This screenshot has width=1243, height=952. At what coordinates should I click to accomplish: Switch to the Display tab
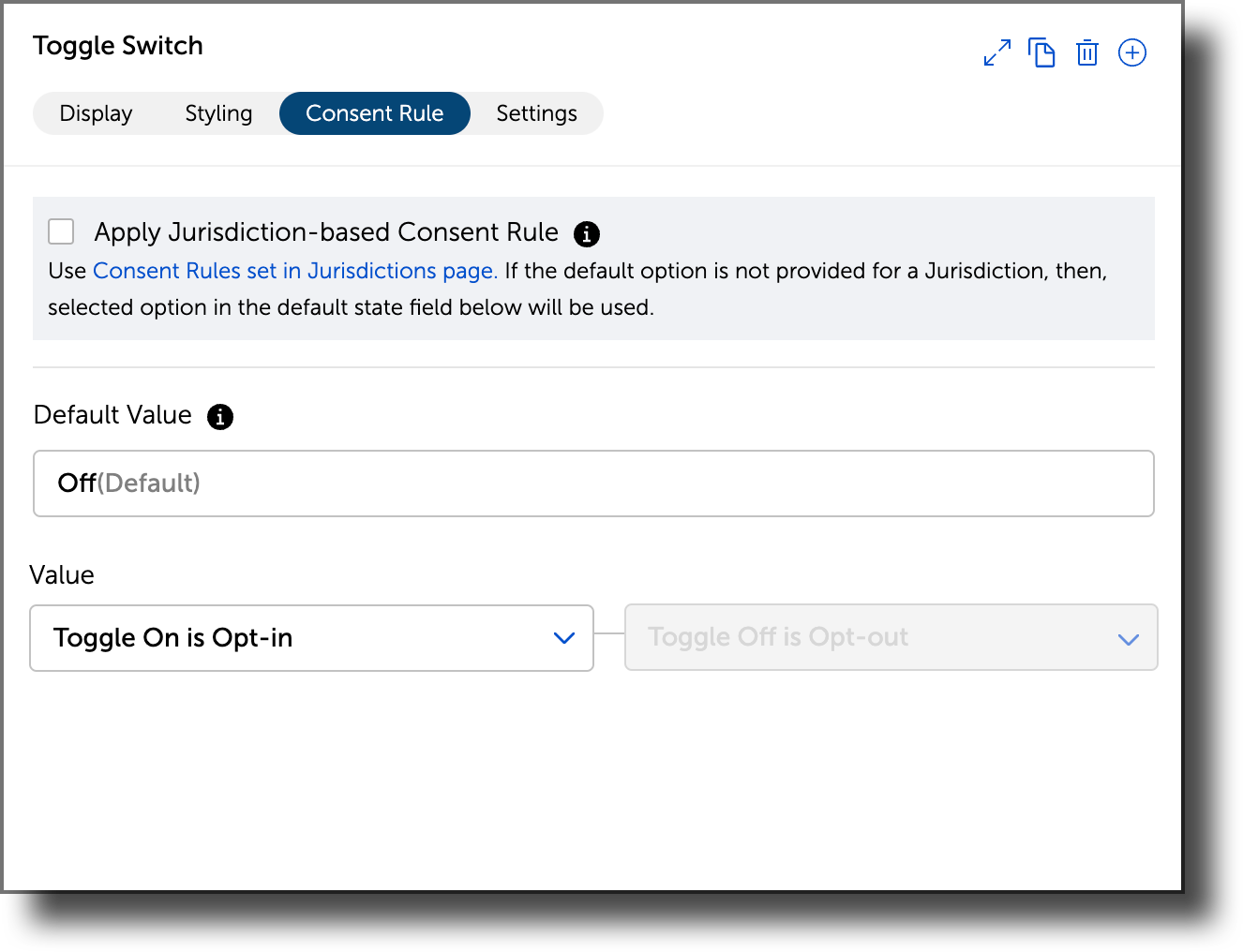(95, 112)
